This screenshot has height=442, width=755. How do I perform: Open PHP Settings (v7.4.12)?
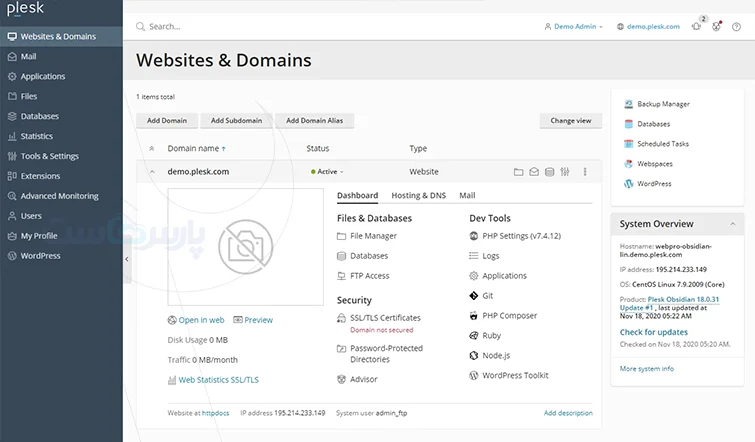tap(515, 236)
